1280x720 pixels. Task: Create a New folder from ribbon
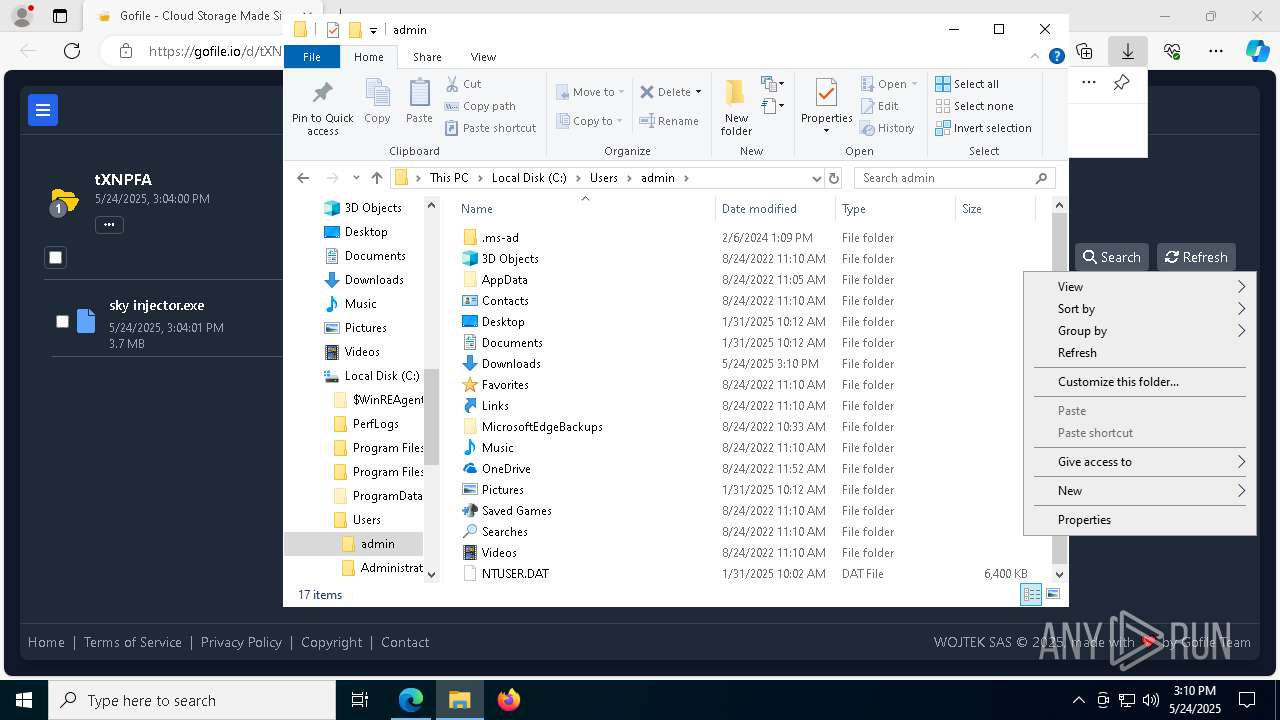tap(736, 108)
